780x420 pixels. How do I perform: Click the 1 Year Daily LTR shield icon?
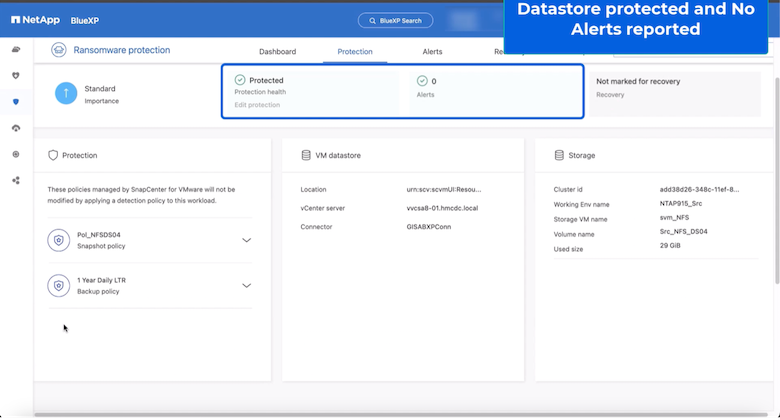pos(59,285)
